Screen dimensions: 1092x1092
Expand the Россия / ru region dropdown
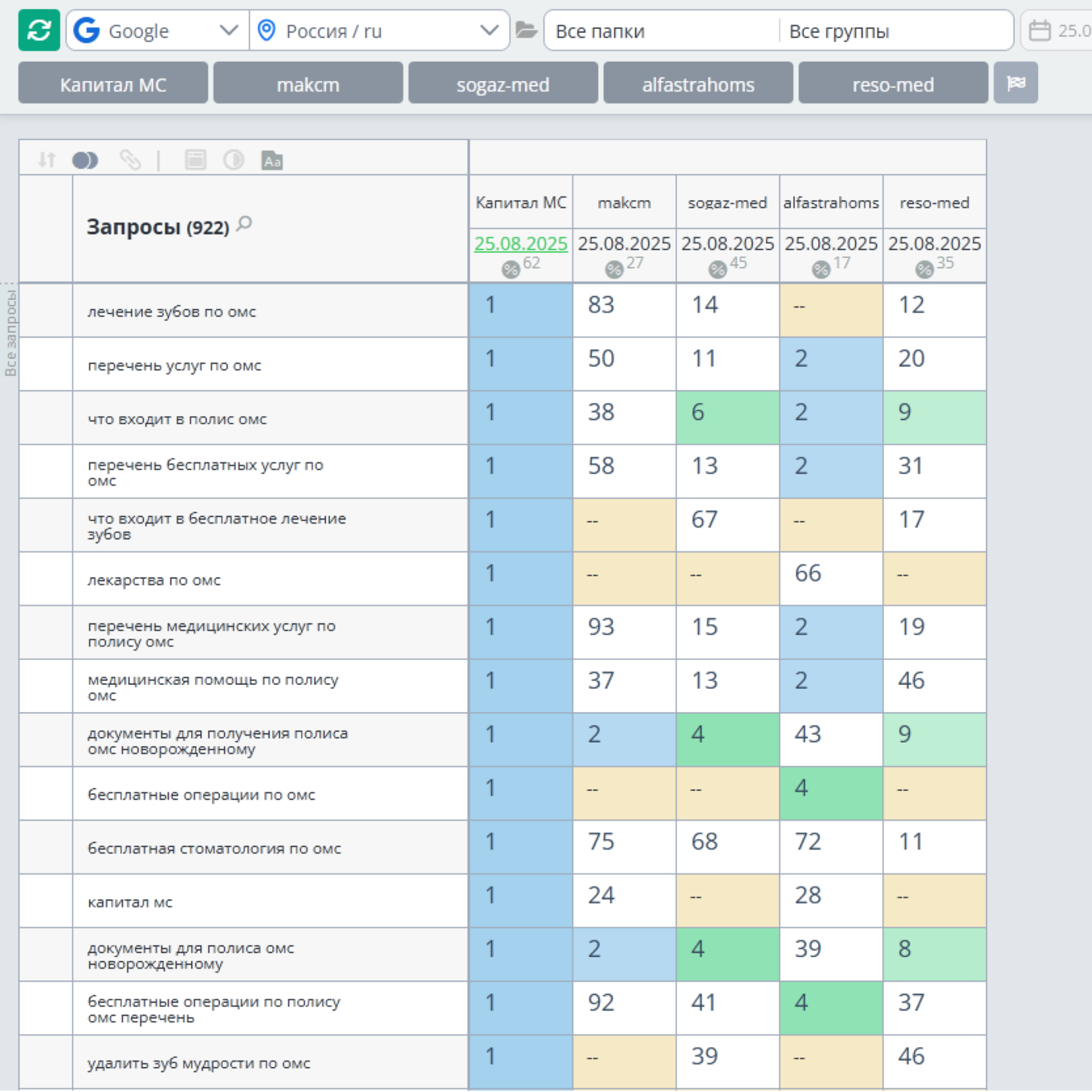click(x=379, y=31)
